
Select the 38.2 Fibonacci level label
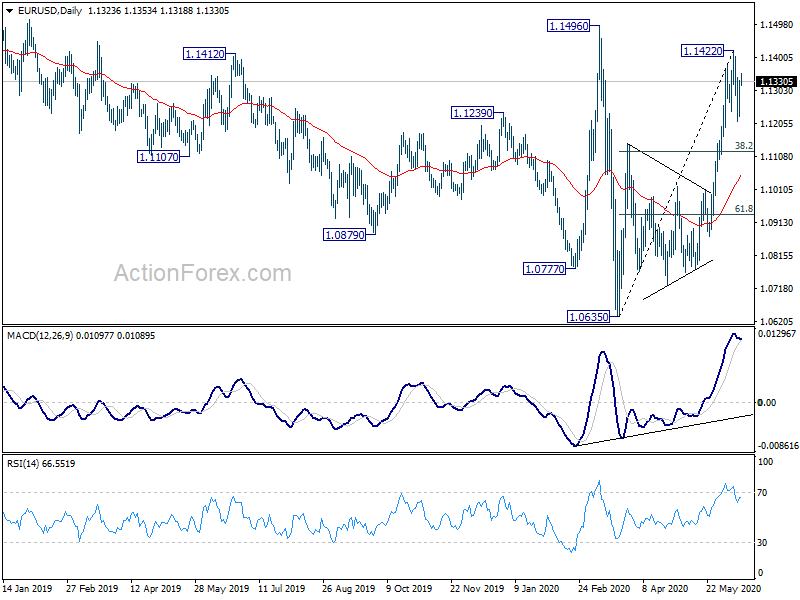(743, 146)
